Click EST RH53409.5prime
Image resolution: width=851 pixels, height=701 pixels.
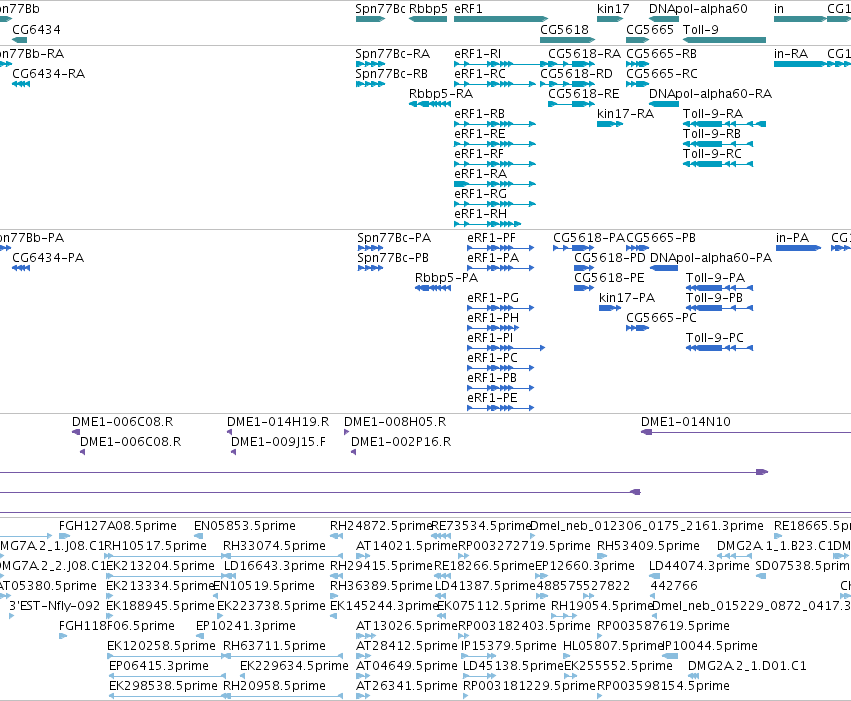point(648,545)
